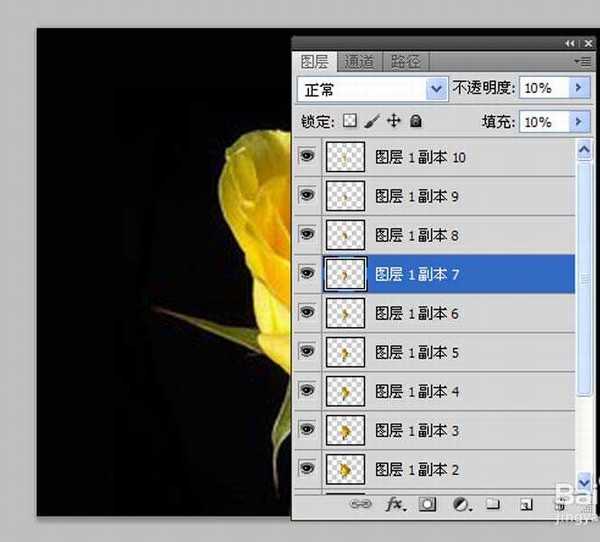This screenshot has width=600, height=542.
Task: Hide layer 图层 1 副本 10
Action: point(307,156)
